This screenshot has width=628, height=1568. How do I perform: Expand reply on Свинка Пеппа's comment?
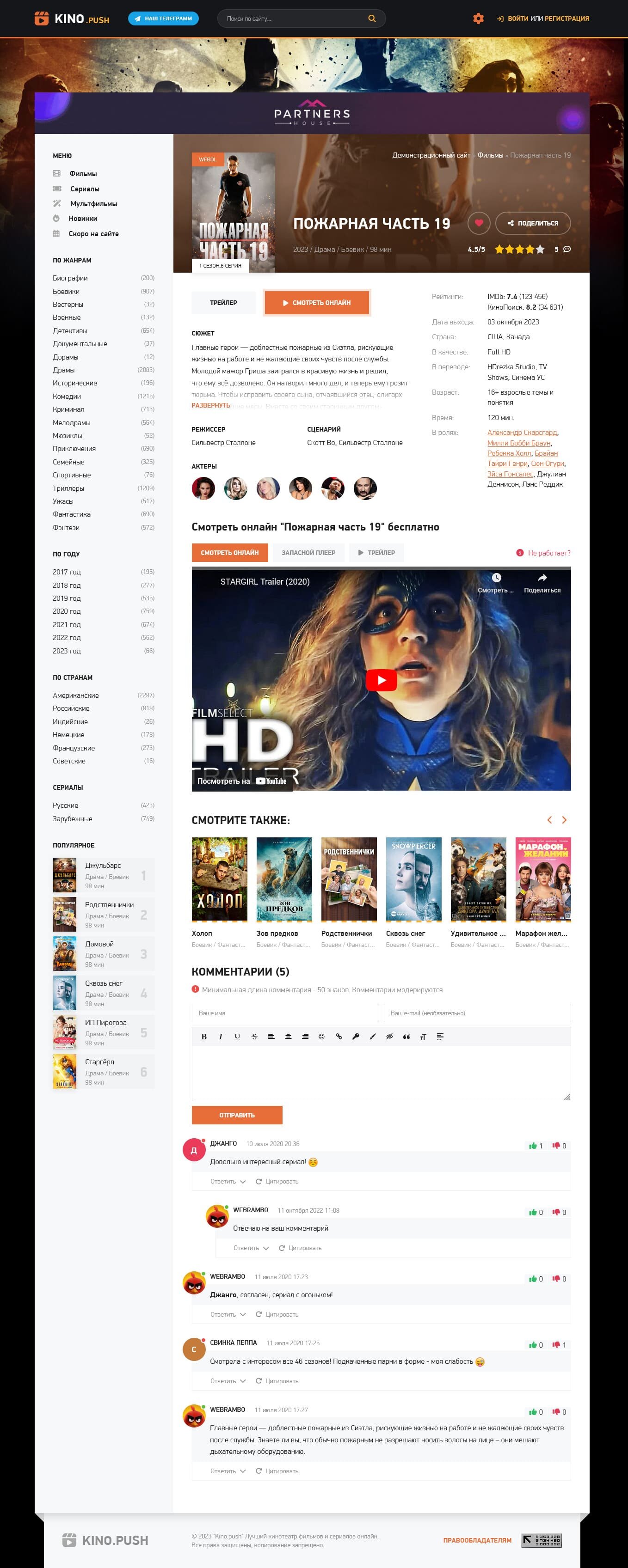(228, 1381)
